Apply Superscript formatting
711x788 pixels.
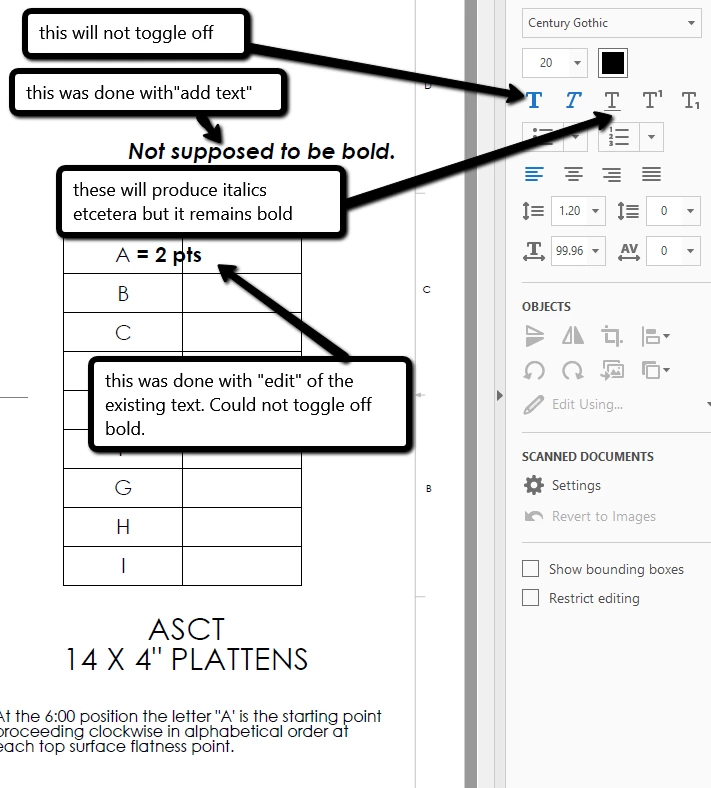click(652, 100)
